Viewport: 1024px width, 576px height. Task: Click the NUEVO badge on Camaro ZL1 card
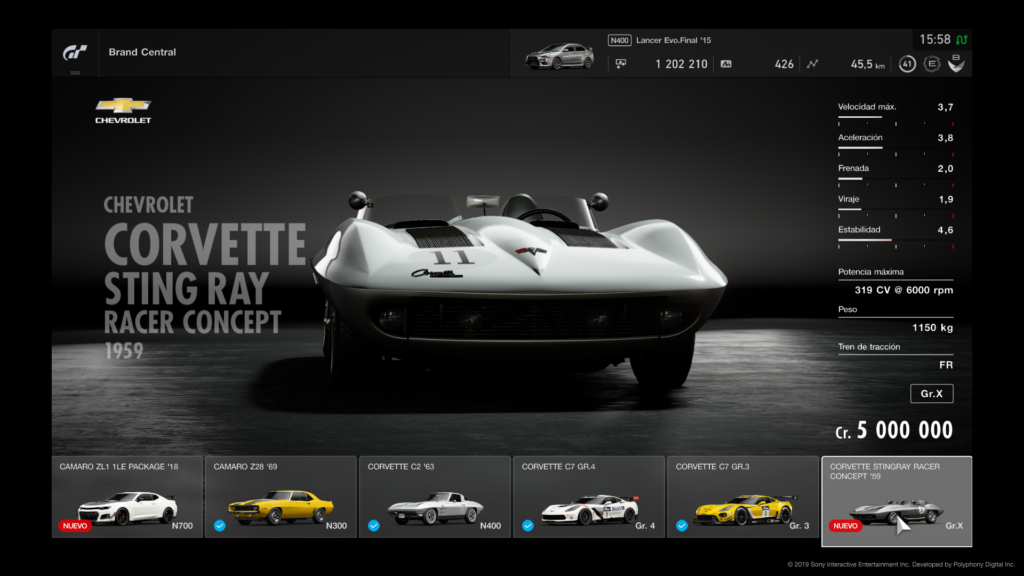click(74, 526)
